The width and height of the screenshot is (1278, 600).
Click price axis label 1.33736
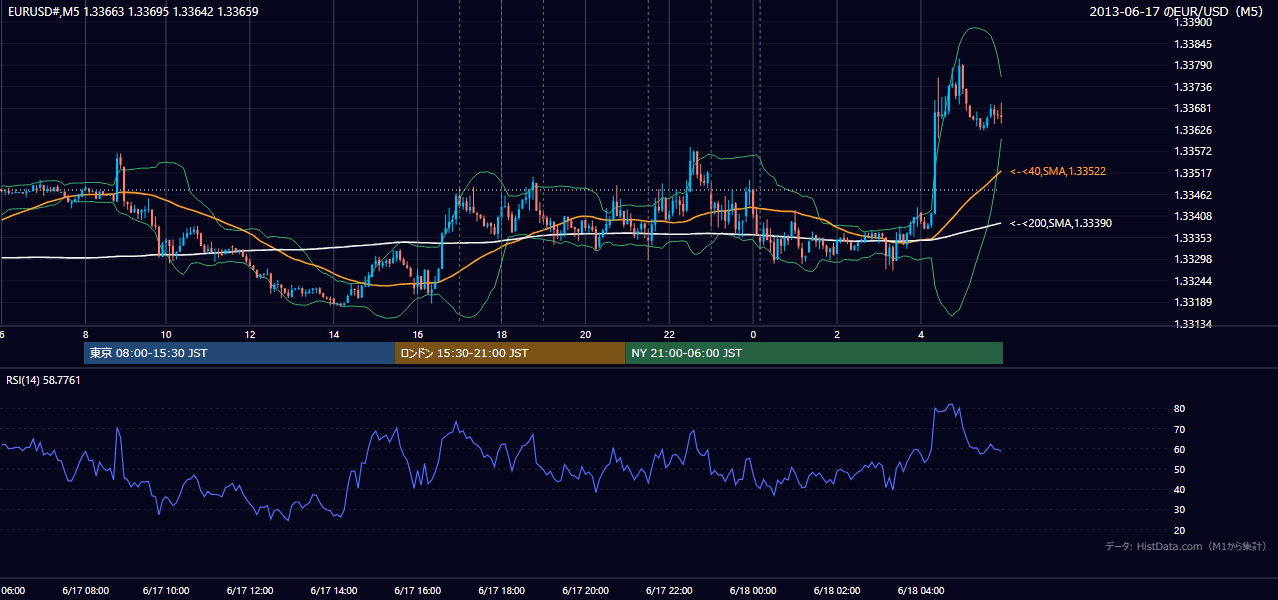[x=1191, y=88]
